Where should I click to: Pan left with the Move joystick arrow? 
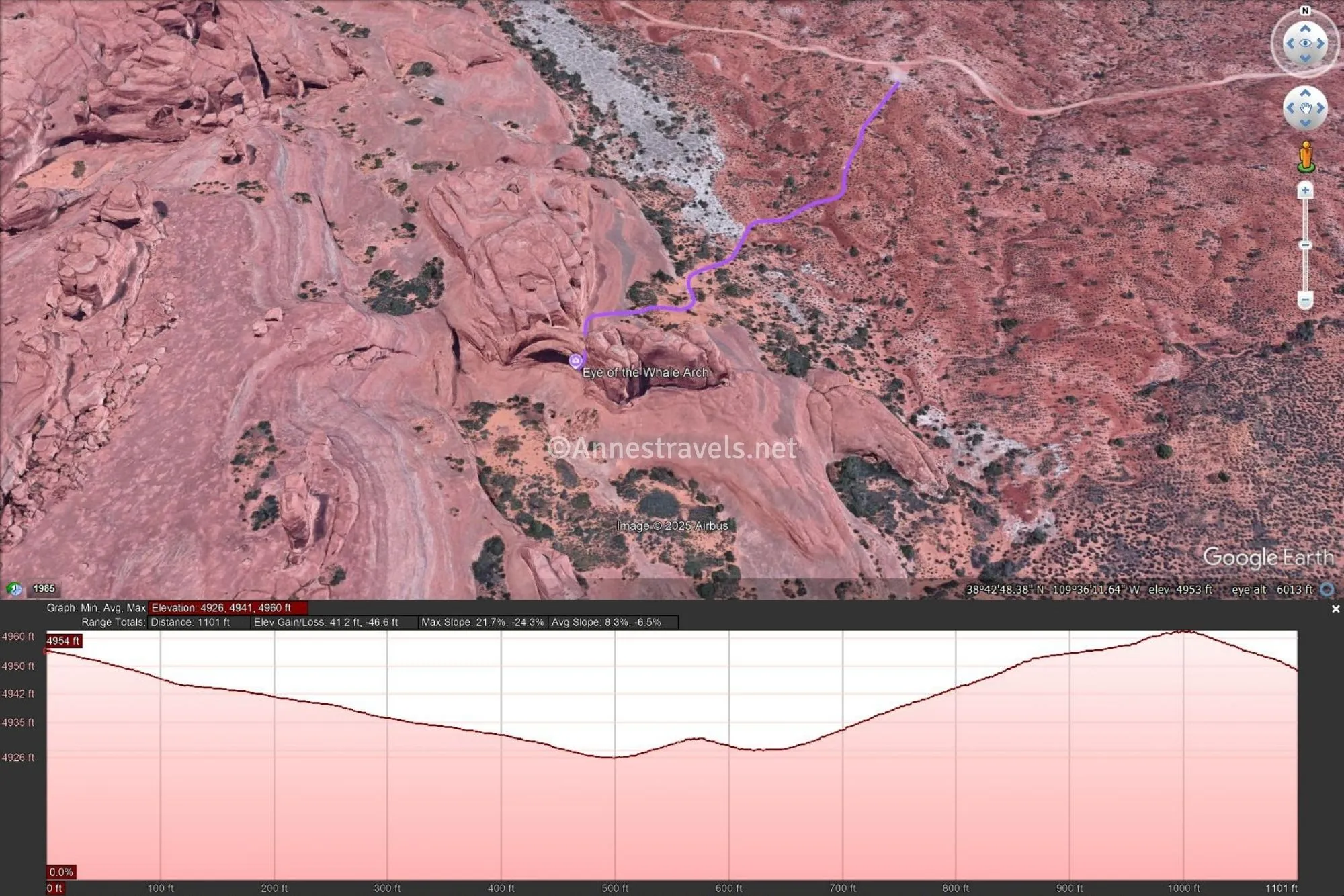pyautogui.click(x=1290, y=108)
